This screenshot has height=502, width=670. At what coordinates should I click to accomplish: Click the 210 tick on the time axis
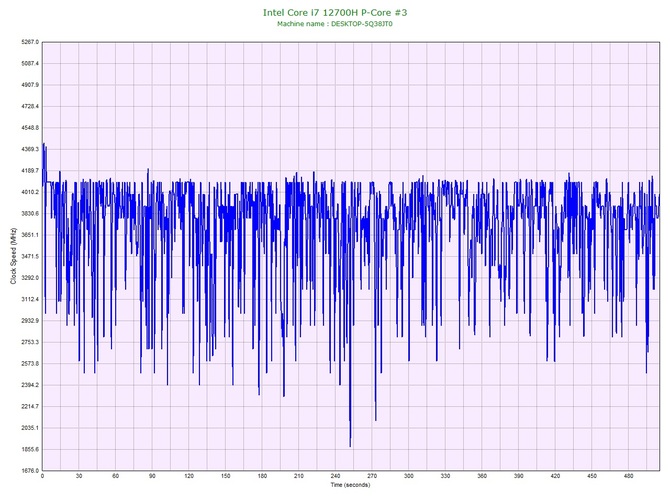click(x=299, y=476)
